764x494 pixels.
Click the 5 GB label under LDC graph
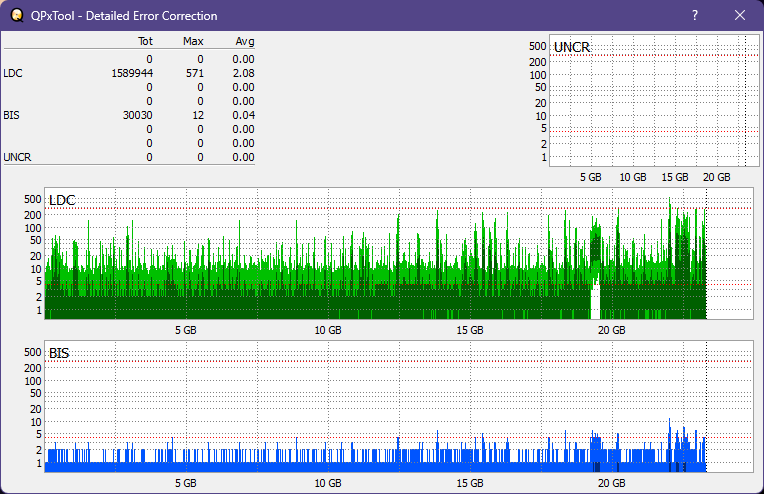tap(186, 330)
